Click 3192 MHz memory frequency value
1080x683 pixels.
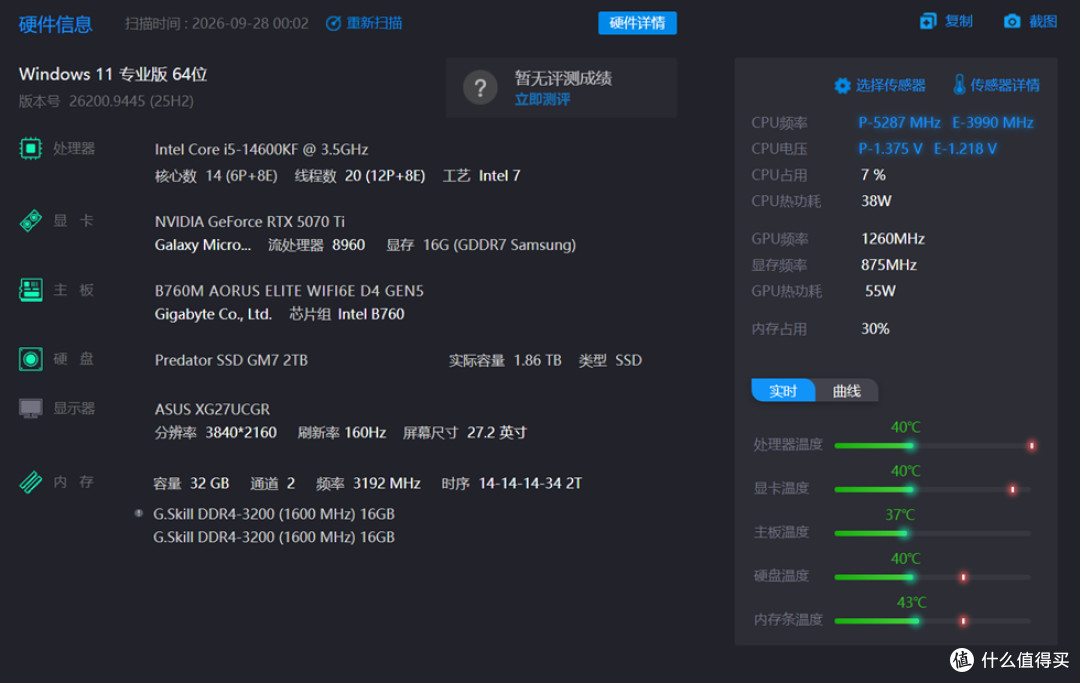[x=386, y=483]
